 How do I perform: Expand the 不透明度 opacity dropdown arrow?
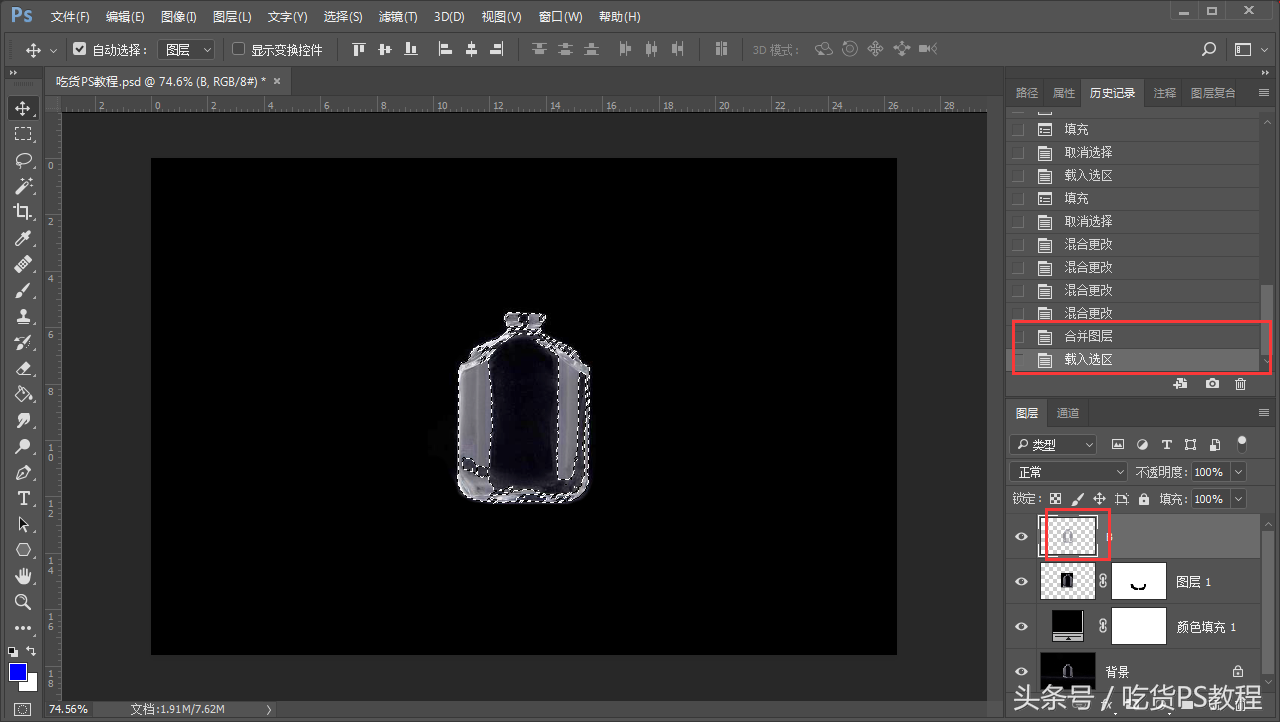[x=1240, y=472]
